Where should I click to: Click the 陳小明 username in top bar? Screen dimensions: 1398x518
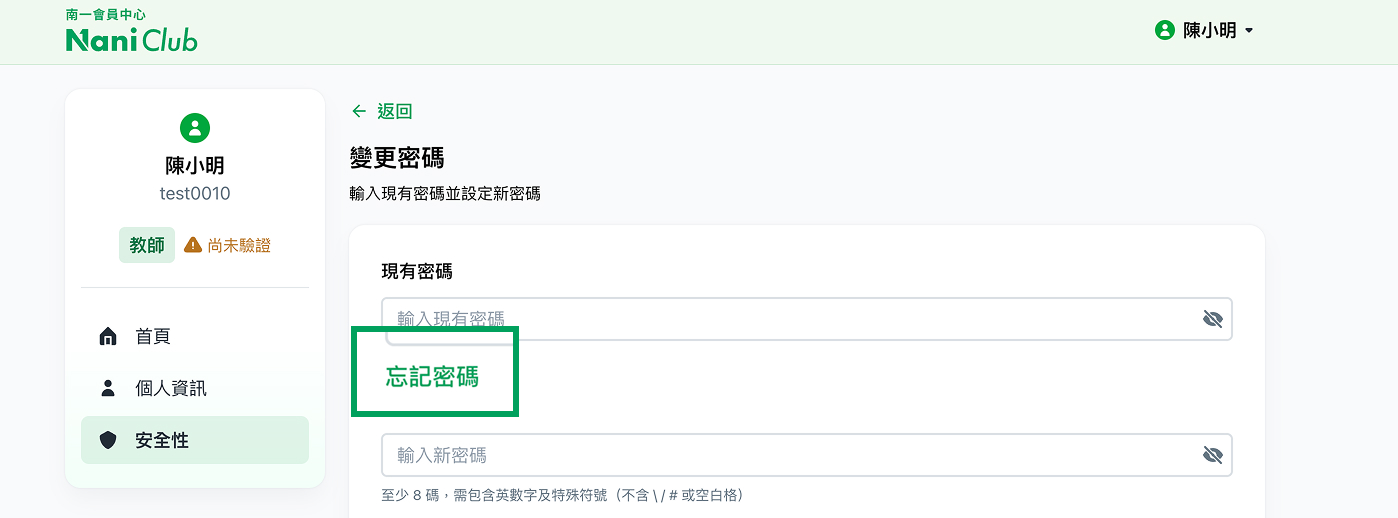(x=1210, y=31)
